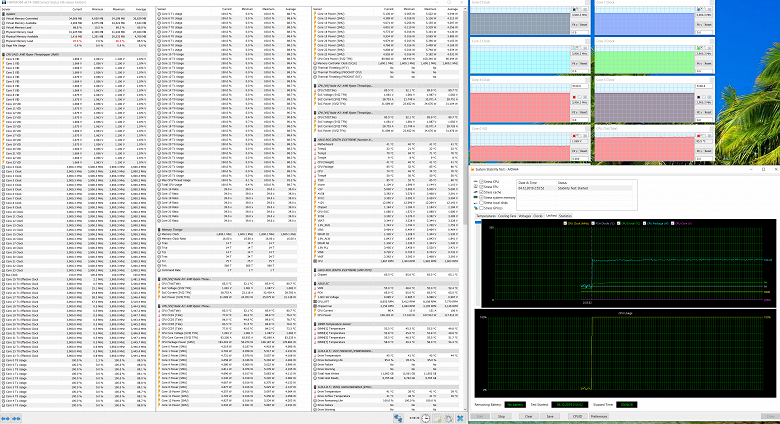Open the Statistics tab in AIDA64
The height and width of the screenshot is (424, 780).
pos(566,215)
